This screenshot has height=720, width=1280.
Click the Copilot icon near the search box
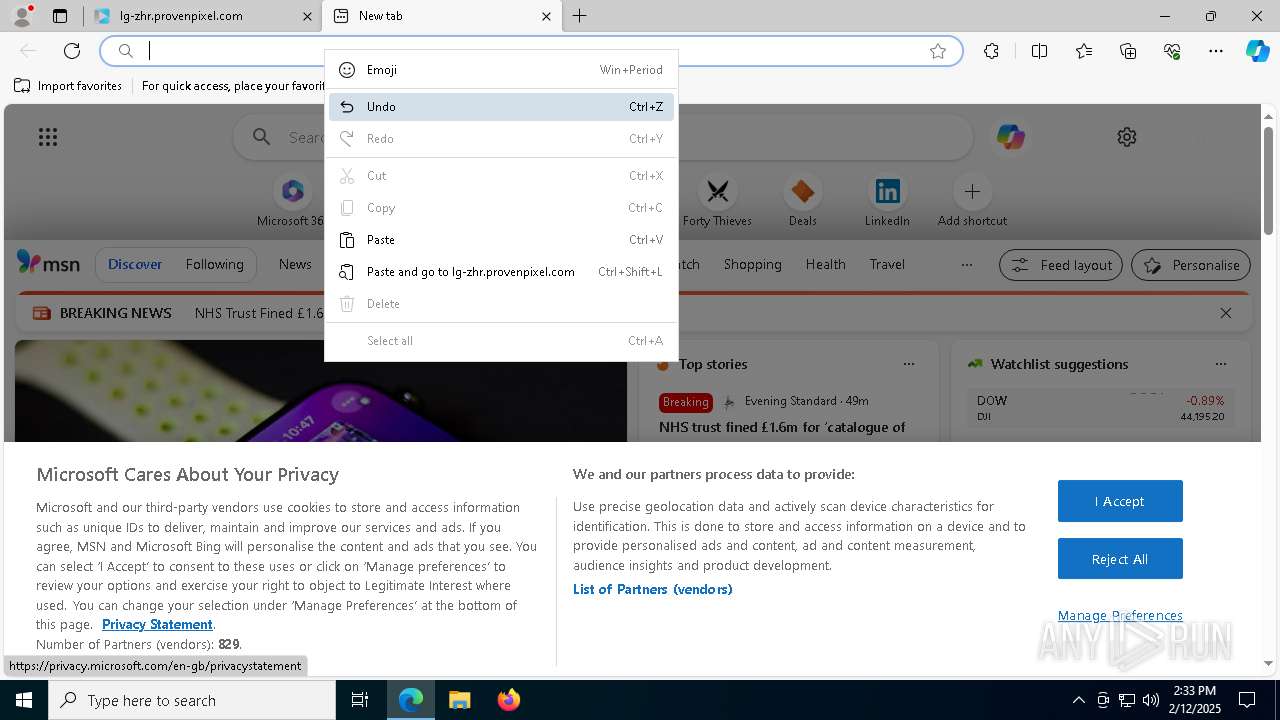point(1010,137)
